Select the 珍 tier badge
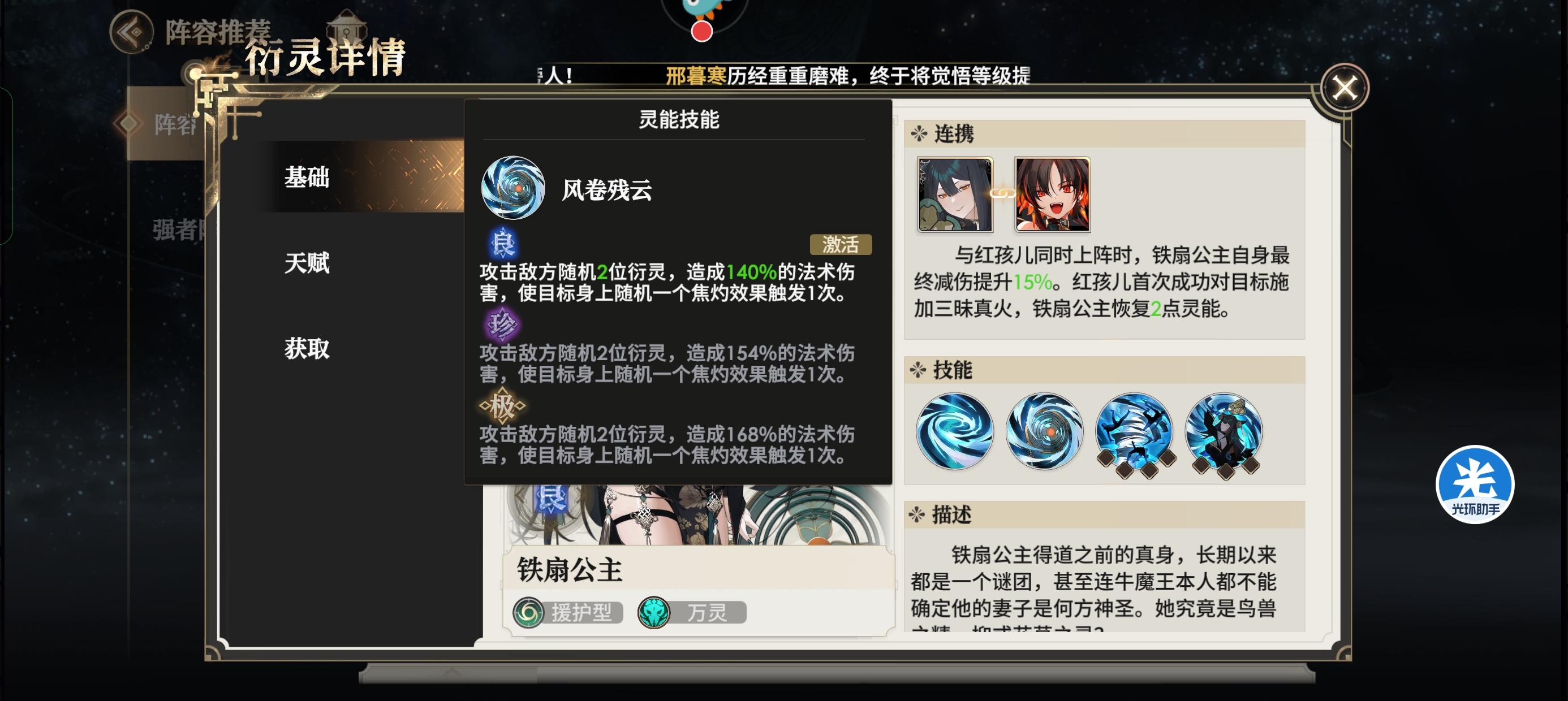1568x701 pixels. [x=502, y=324]
